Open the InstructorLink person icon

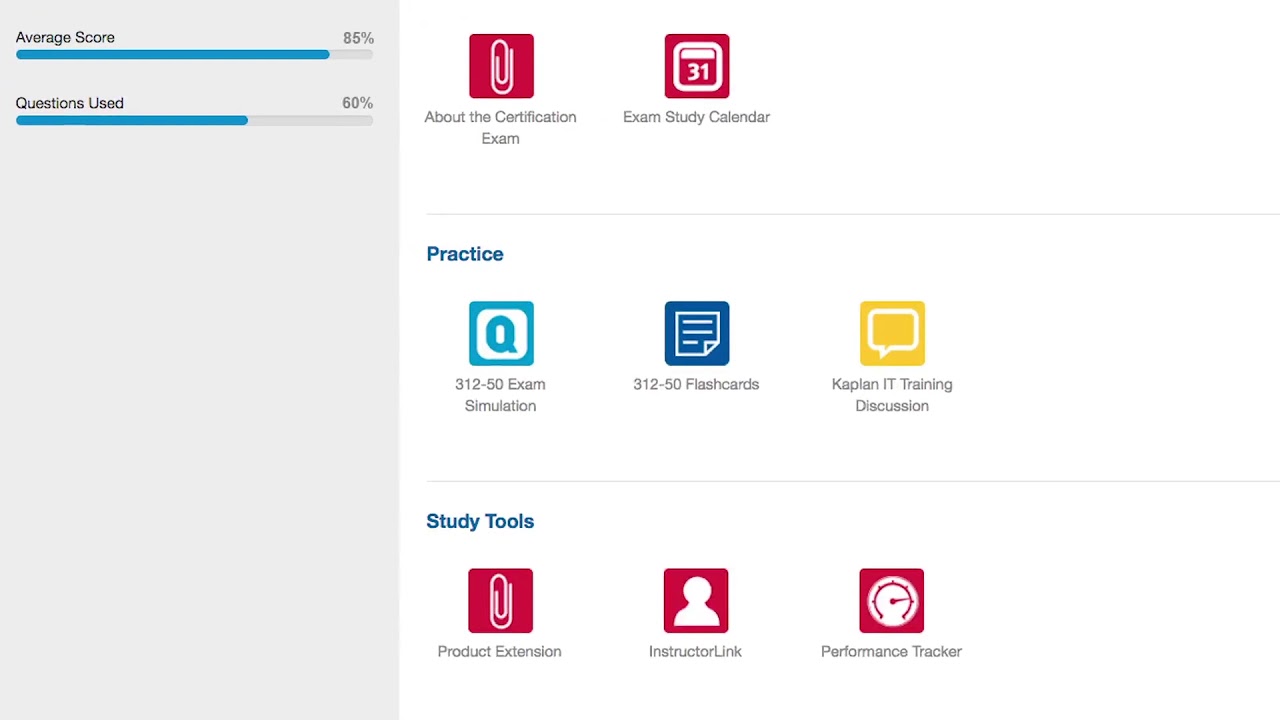pos(696,601)
